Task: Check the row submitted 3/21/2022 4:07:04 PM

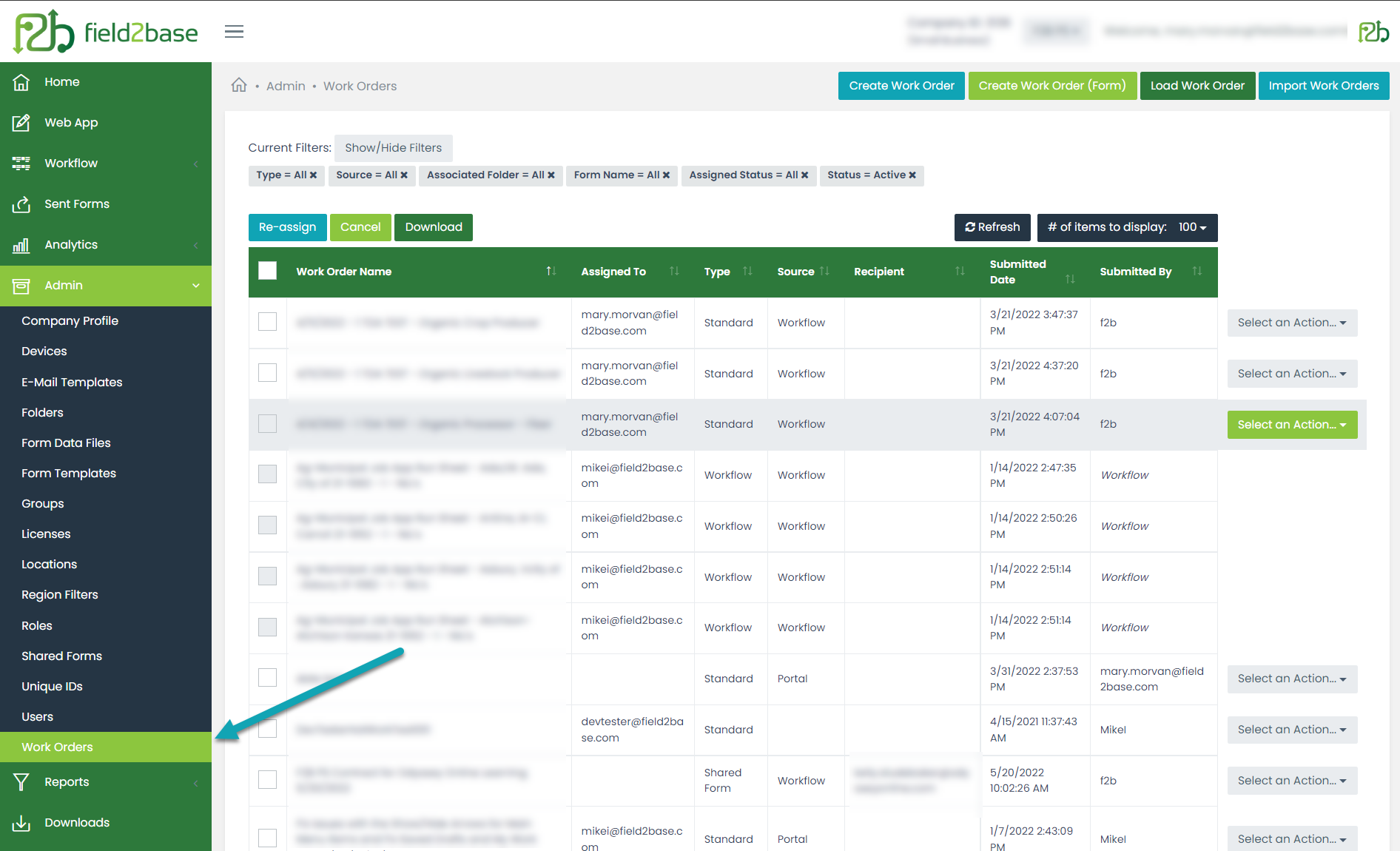Action: coord(267,423)
